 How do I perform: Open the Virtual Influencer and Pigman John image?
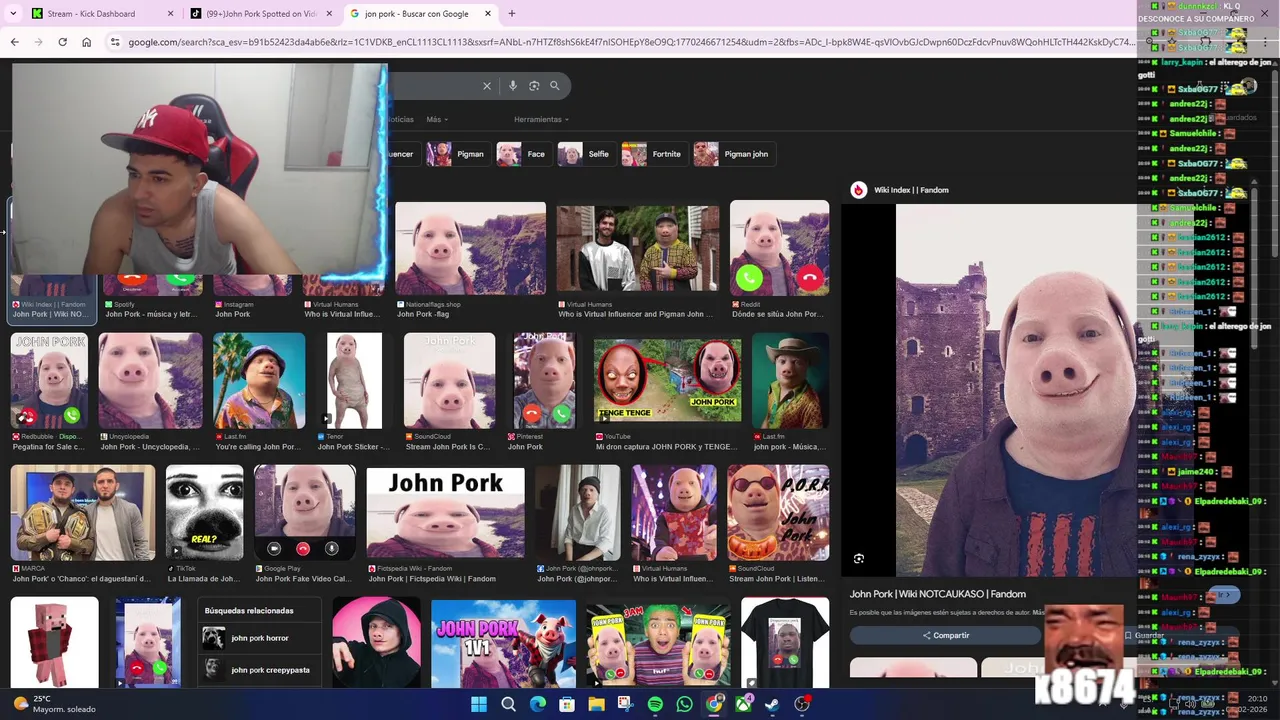coord(638,248)
